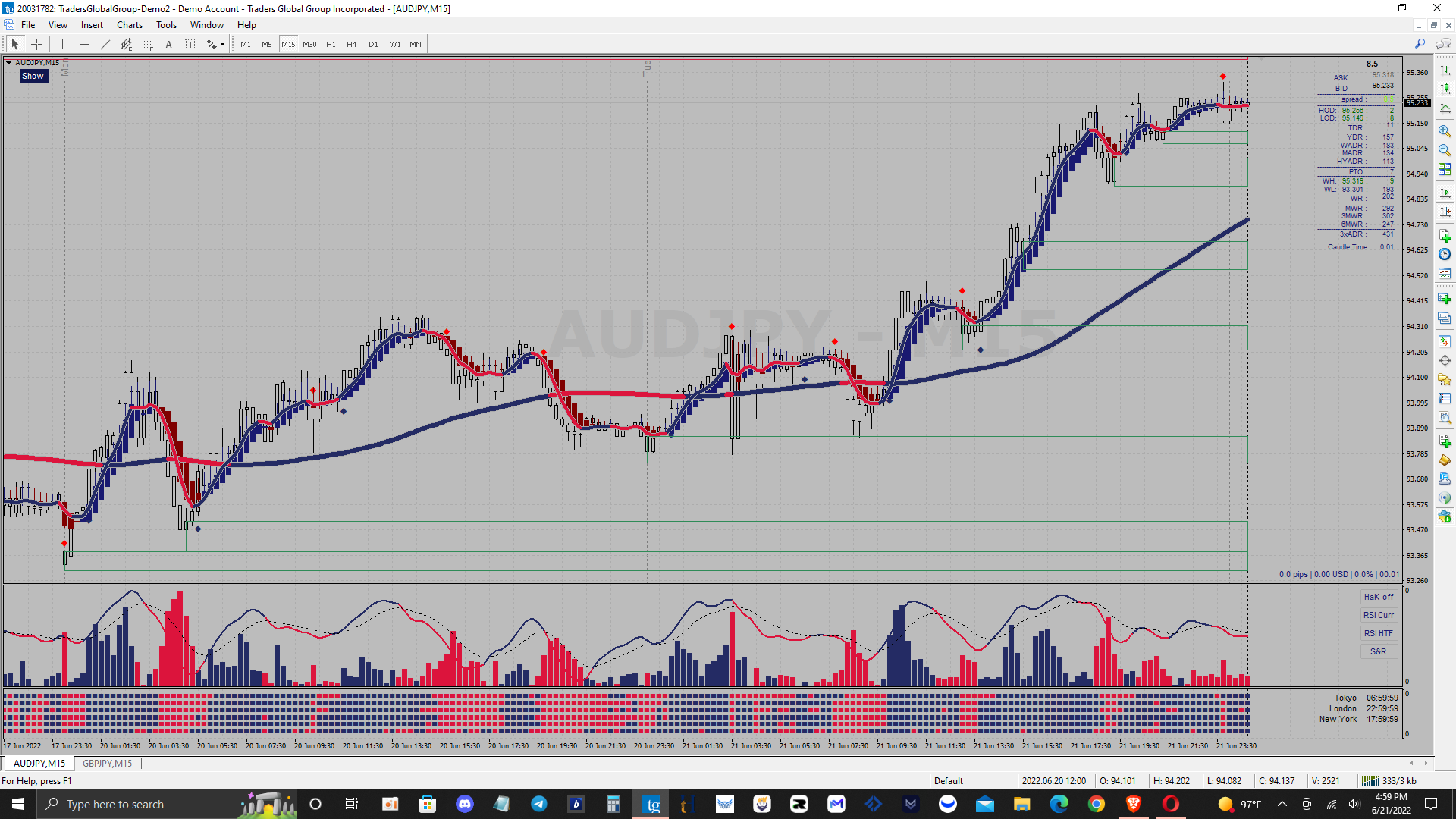Click the Show button on chart
The height and width of the screenshot is (819, 1456).
[33, 76]
